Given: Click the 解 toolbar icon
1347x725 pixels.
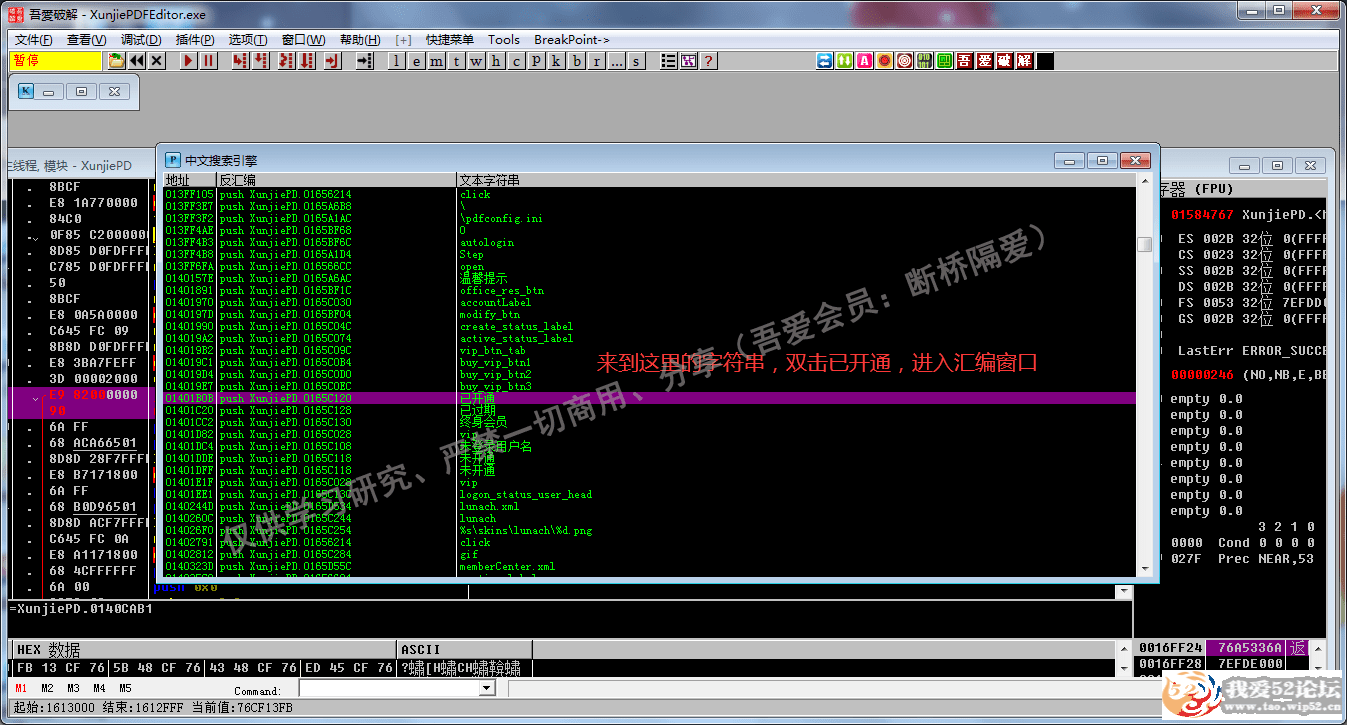Looking at the screenshot, I should (x=1025, y=61).
